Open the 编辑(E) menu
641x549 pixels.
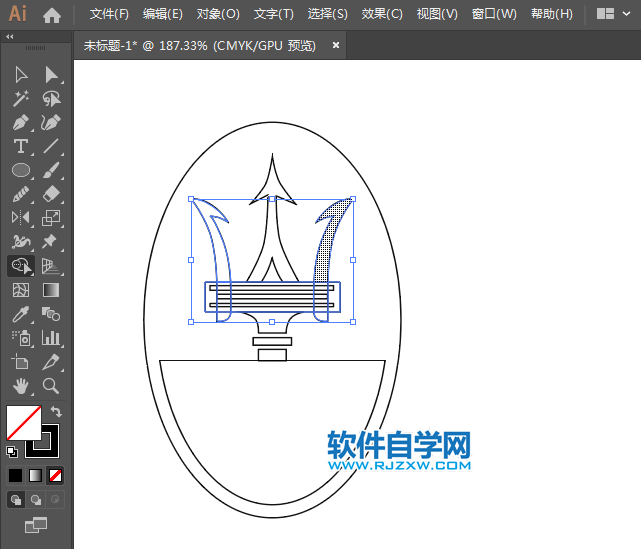pos(163,14)
